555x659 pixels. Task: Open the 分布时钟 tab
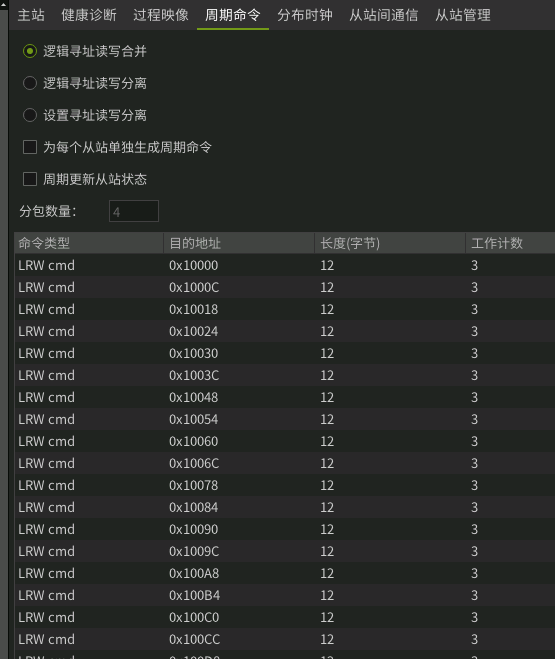[305, 15]
